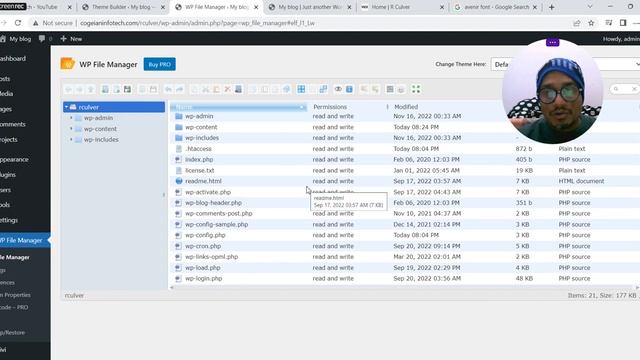Image resolution: width=640 pixels, height=360 pixels.
Task: Click the wp-admin folder icon in file list
Action: (178, 116)
